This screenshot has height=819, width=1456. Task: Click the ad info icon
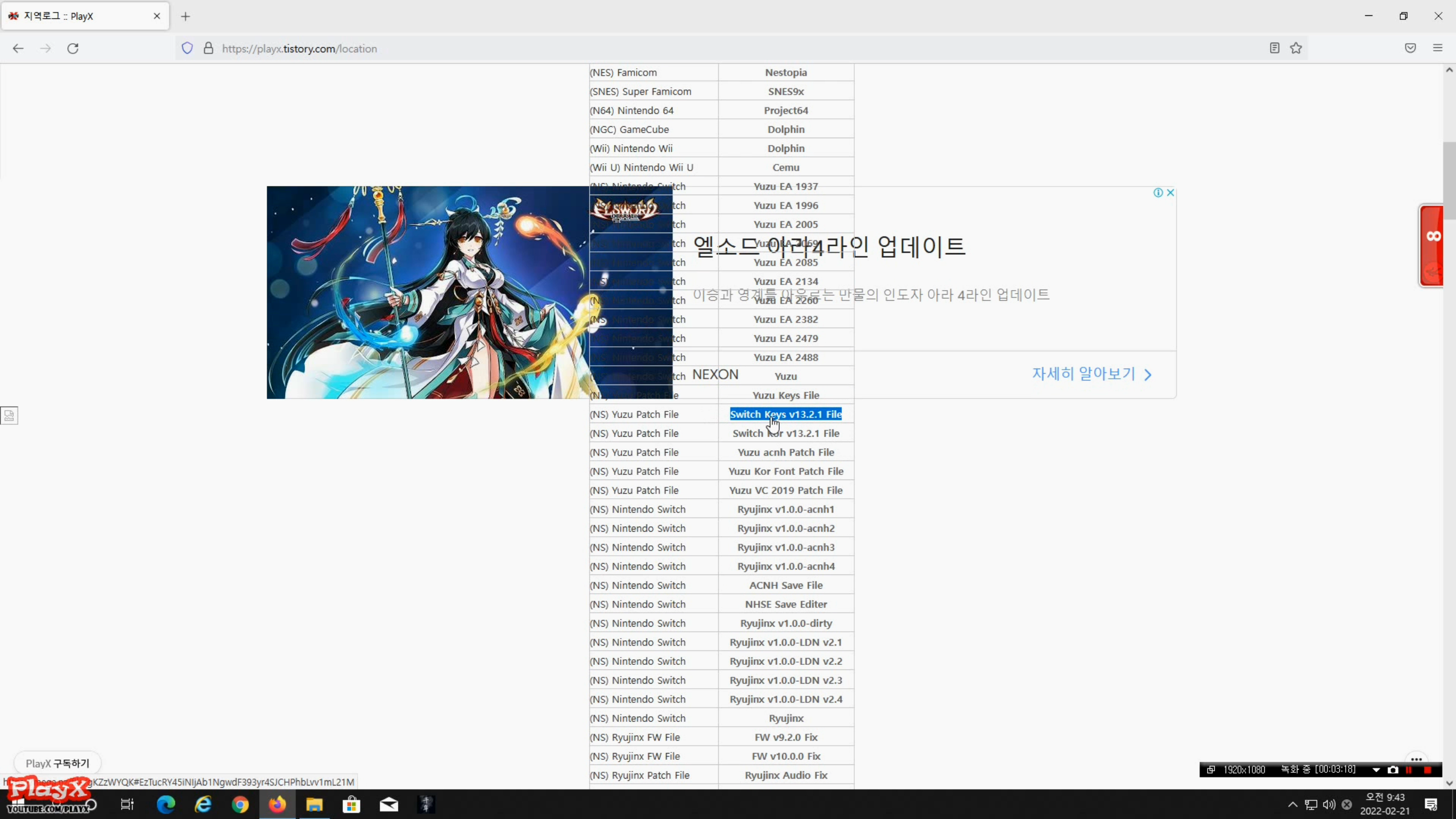[1158, 193]
